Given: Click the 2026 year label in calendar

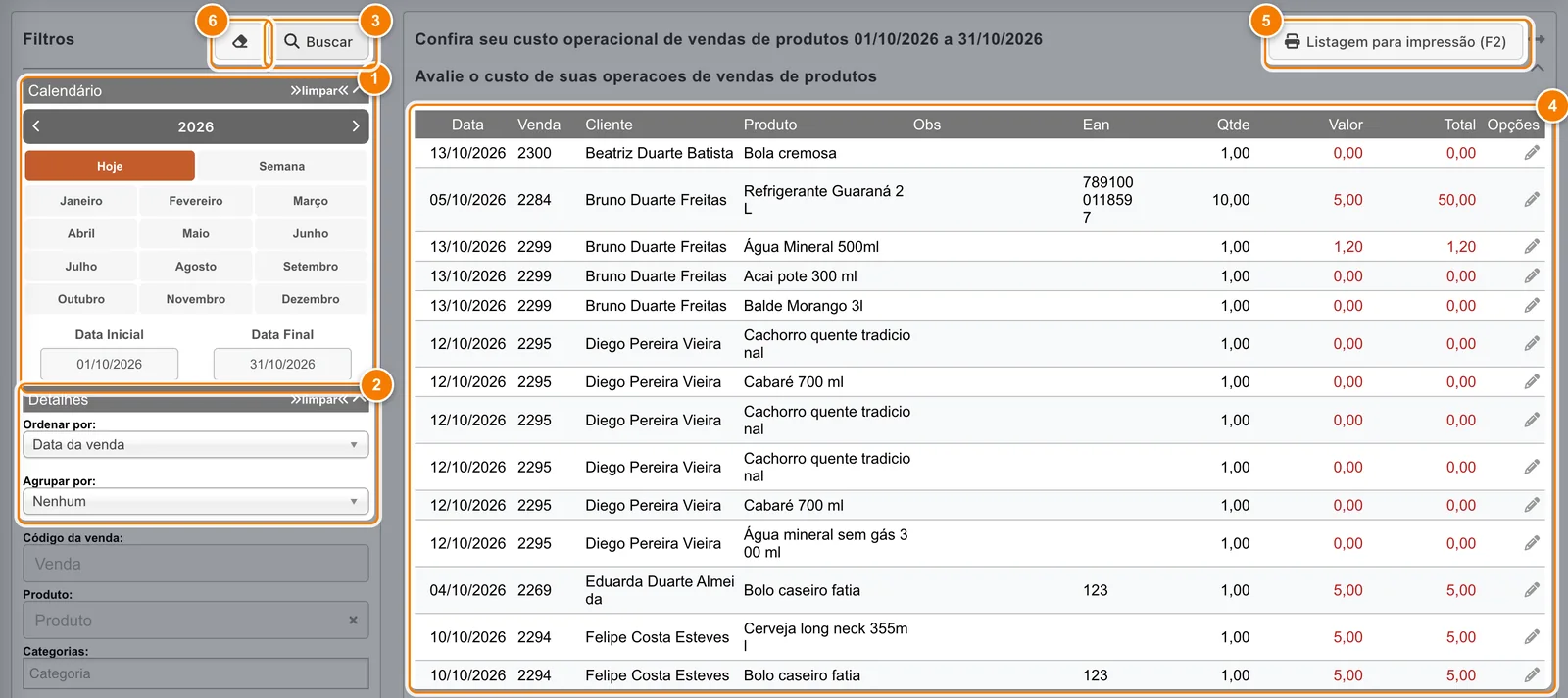Looking at the screenshot, I should (196, 126).
